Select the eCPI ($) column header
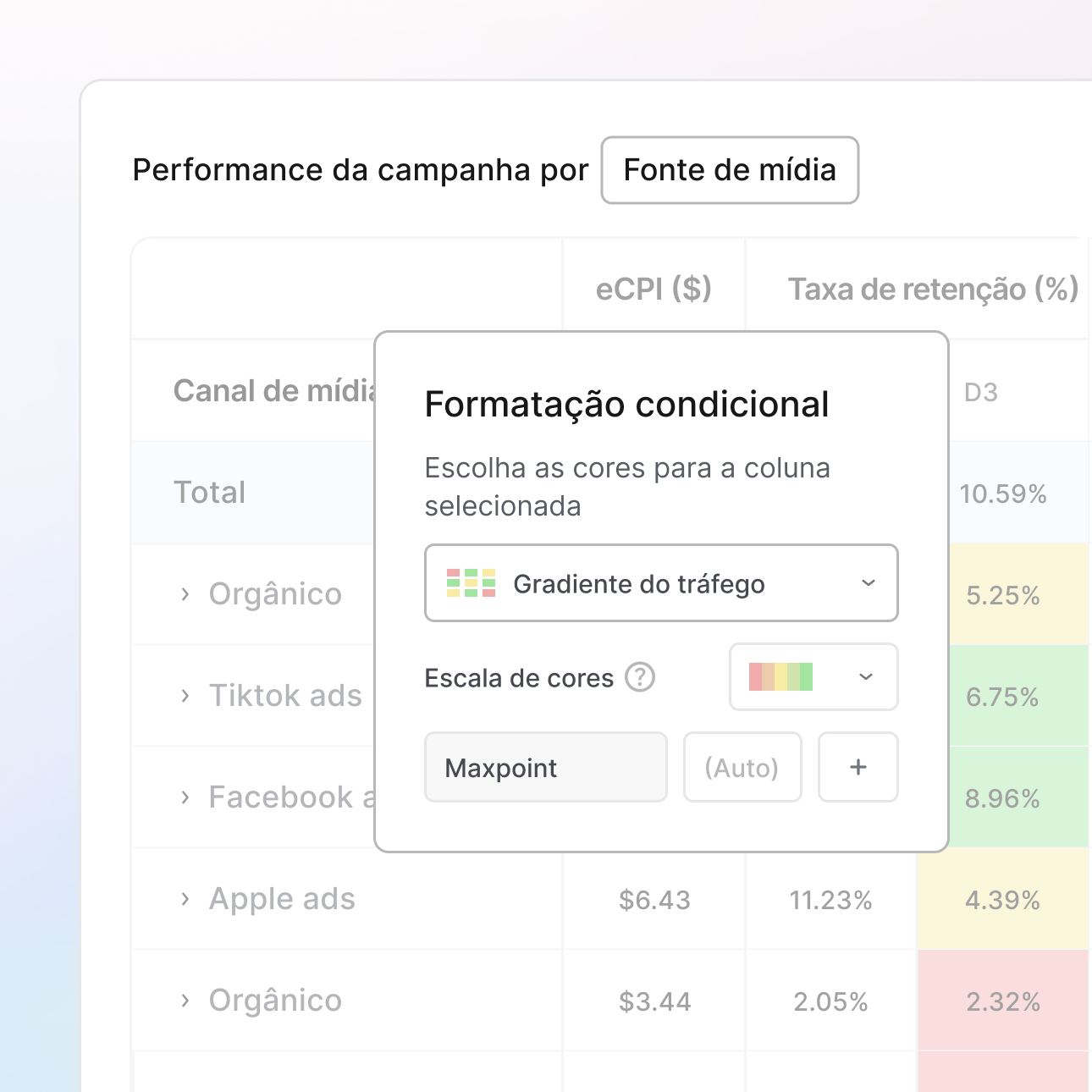1092x1092 pixels. [x=654, y=290]
